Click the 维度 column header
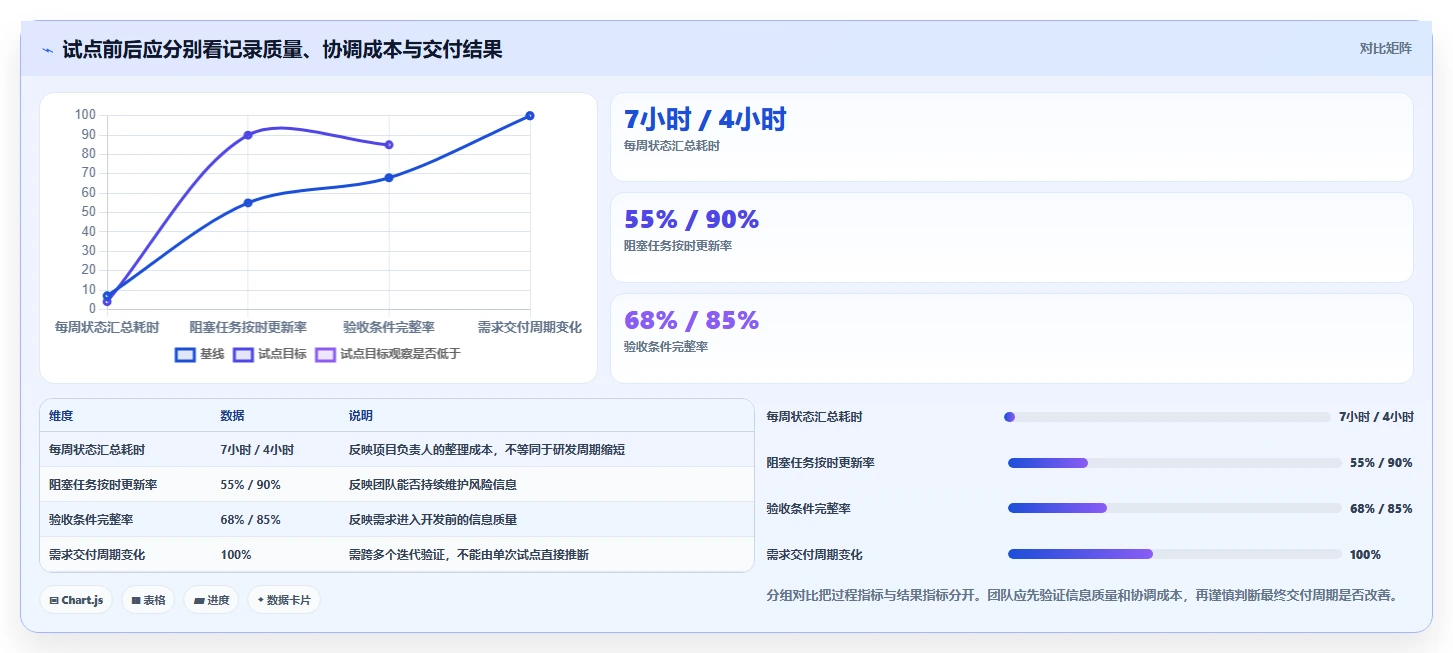The height and width of the screenshot is (653, 1453). coord(61,416)
